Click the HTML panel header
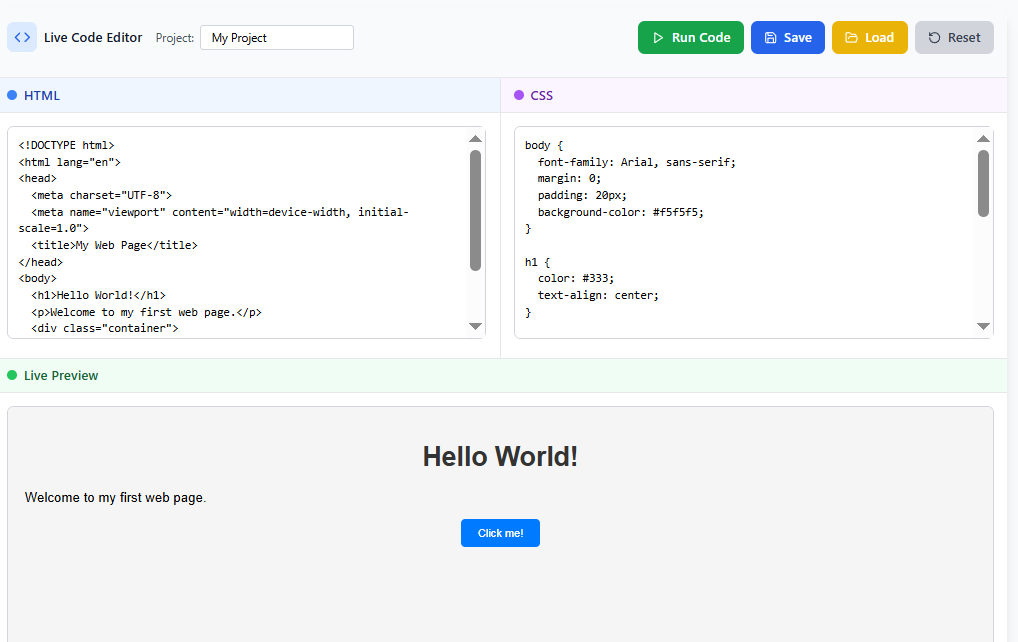This screenshot has width=1018, height=642. [40, 95]
